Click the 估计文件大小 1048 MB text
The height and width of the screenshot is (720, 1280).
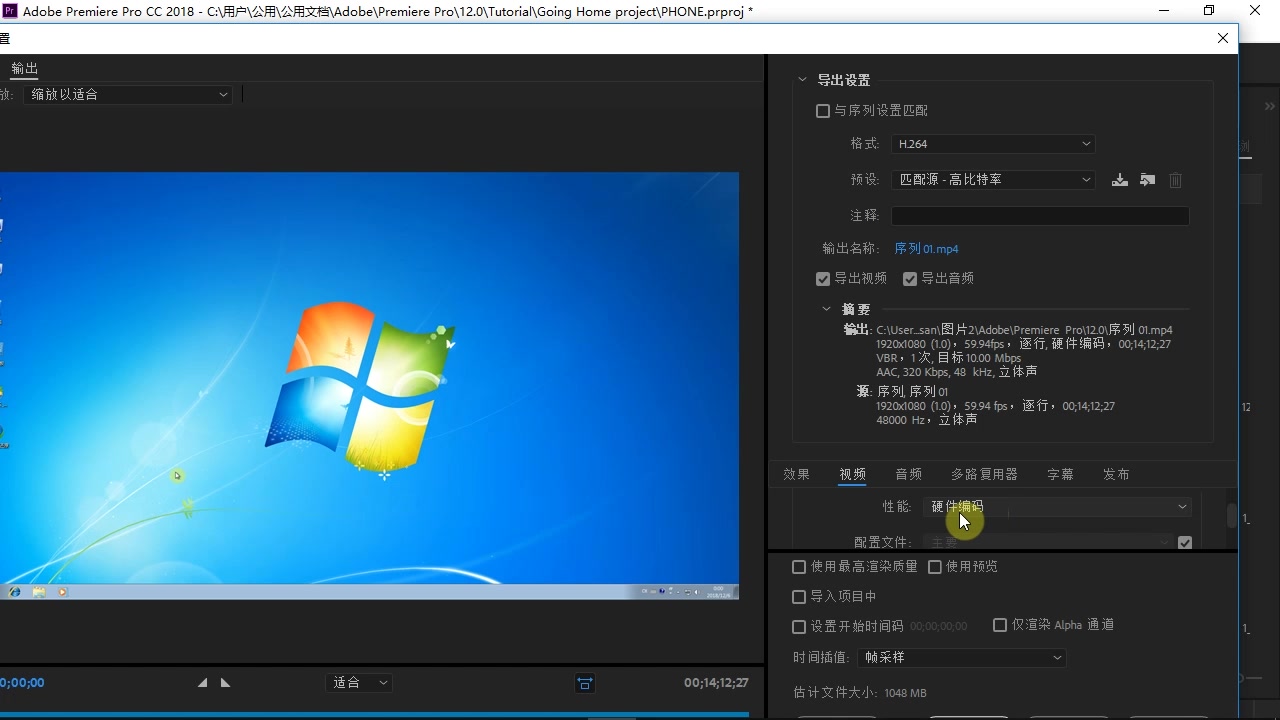pyautogui.click(x=860, y=693)
